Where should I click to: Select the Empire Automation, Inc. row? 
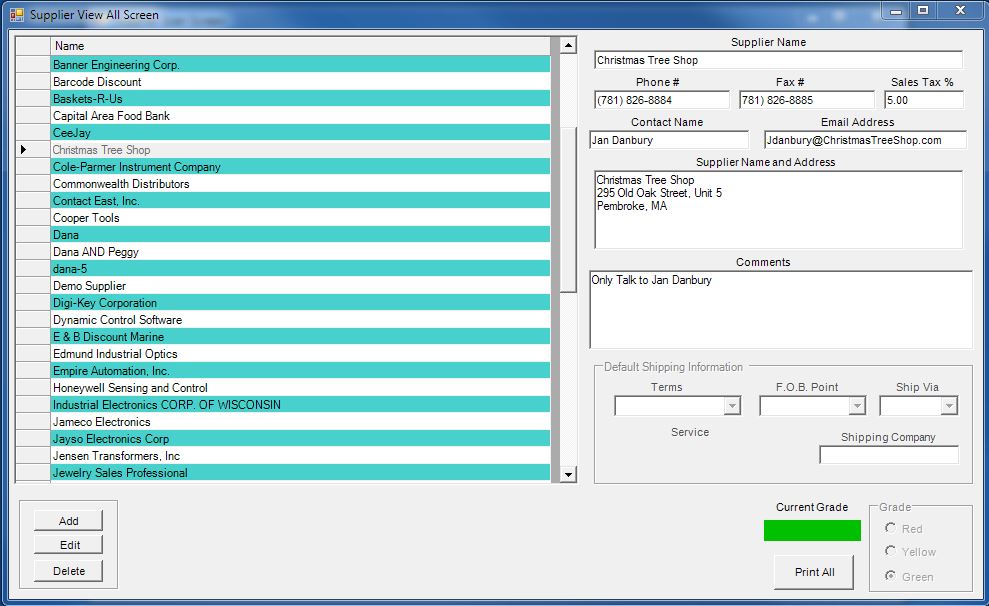click(300, 371)
